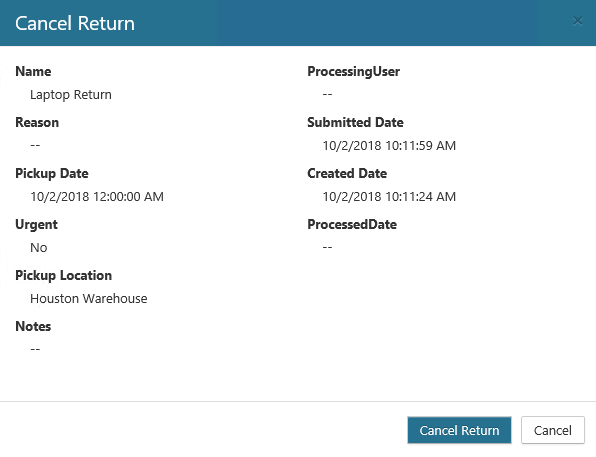Click the white Cancel button
Image resolution: width=596 pixels, height=457 pixels.
(x=553, y=430)
